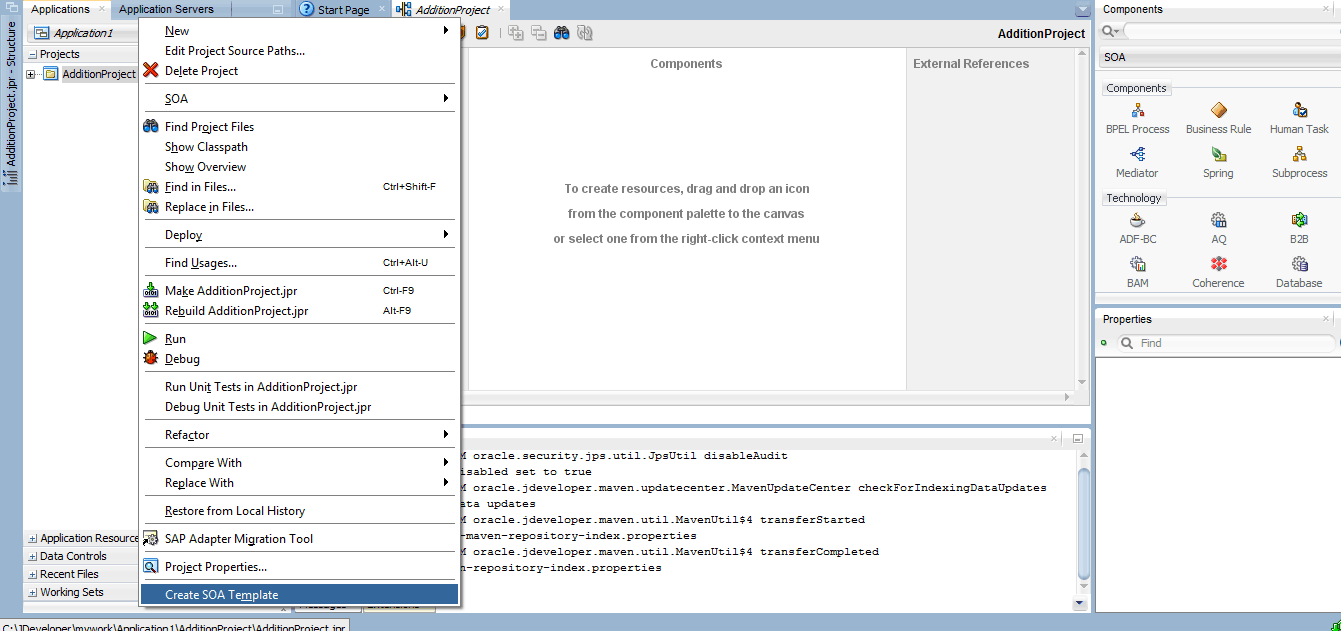
Task: Switch to the Start Page tab
Action: tap(343, 9)
